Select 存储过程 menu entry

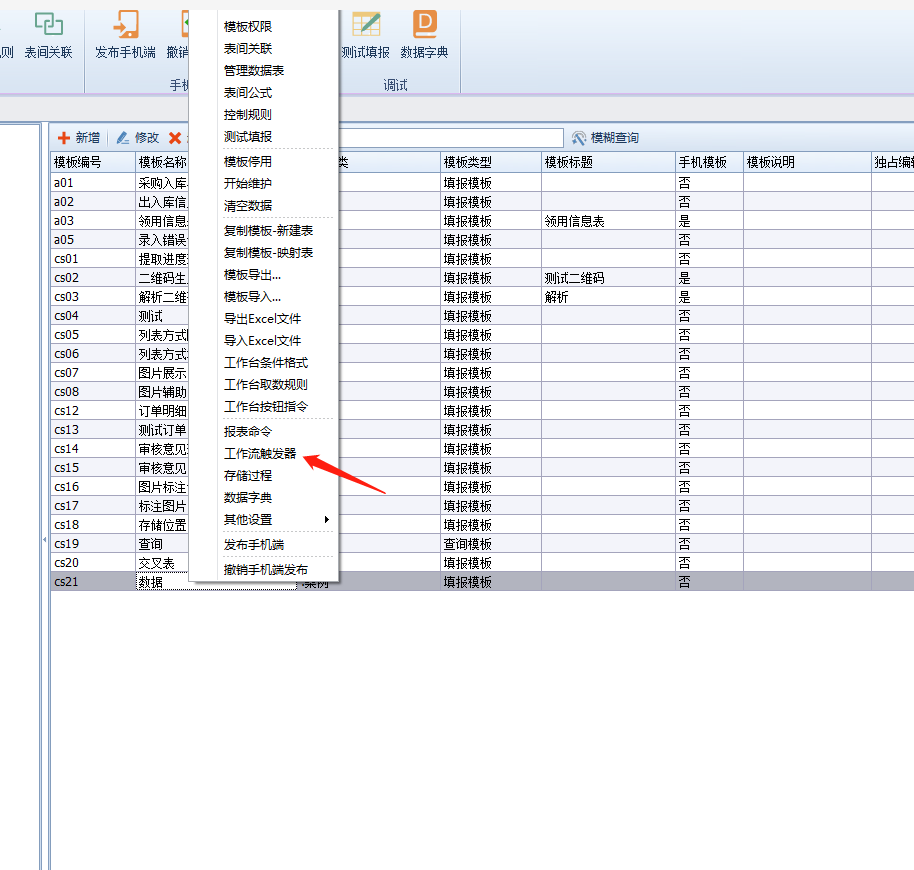tap(248, 476)
